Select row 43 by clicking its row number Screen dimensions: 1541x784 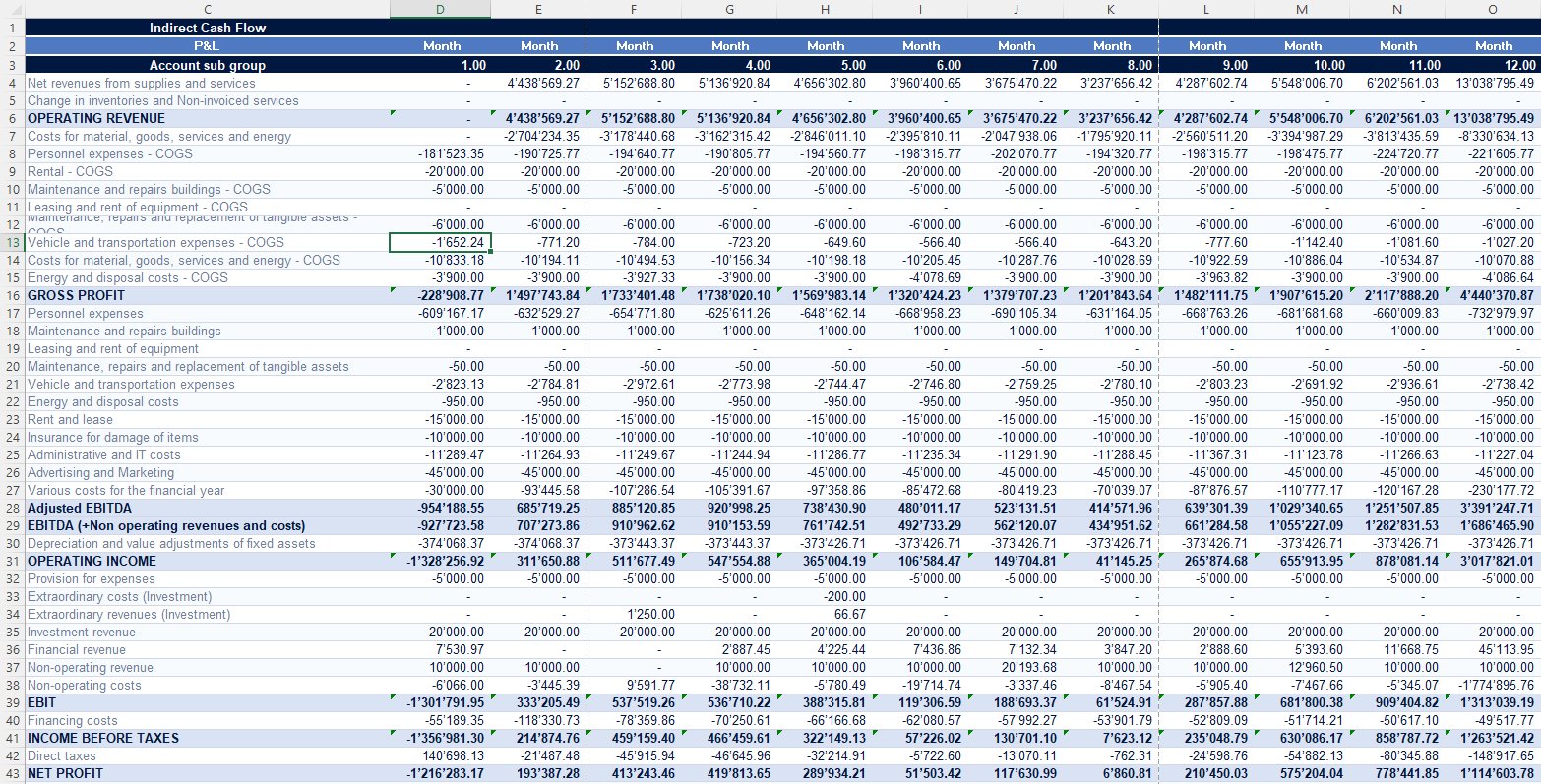(10, 775)
